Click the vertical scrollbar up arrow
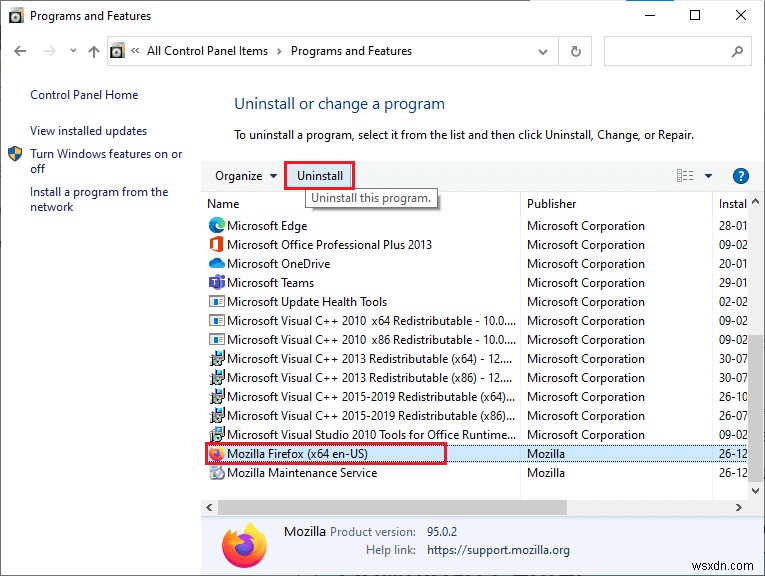The height and width of the screenshot is (576, 765). tap(755, 201)
